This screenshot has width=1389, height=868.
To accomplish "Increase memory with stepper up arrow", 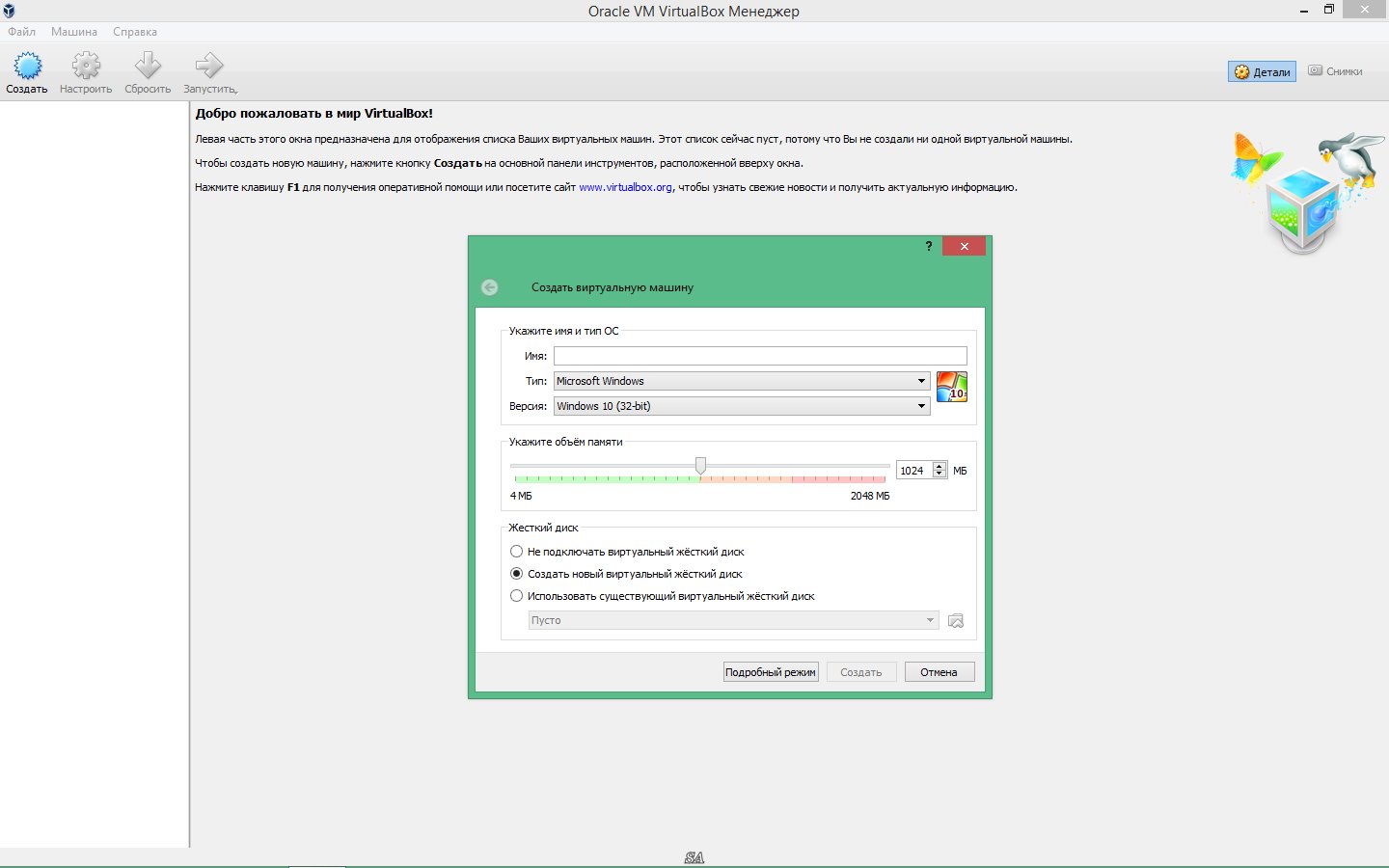I will point(940,466).
